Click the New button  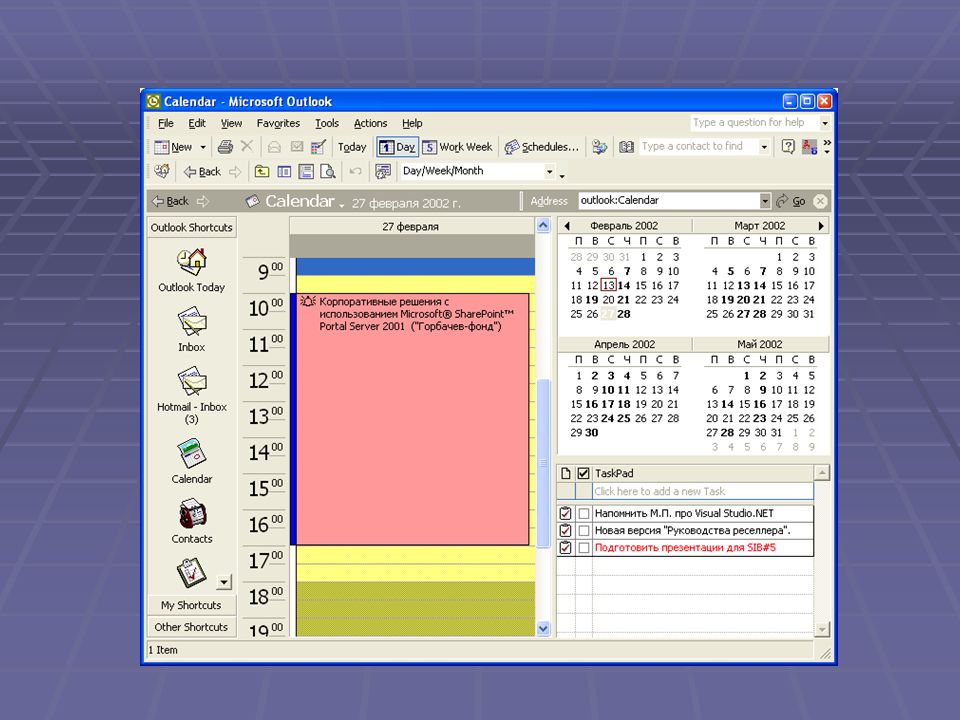tap(174, 147)
